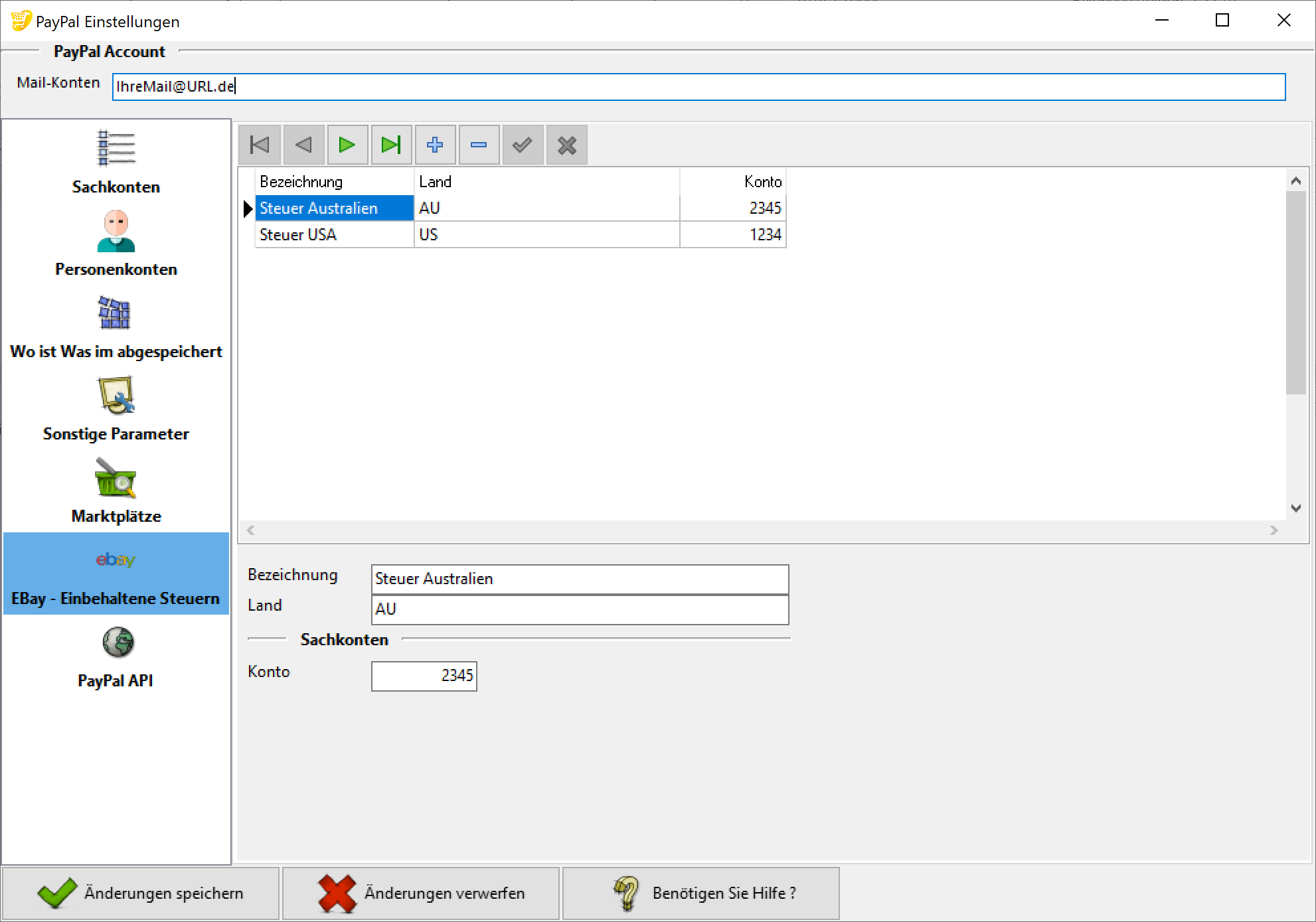This screenshot has width=1316, height=922.
Task: Jump to last record in navigator
Action: click(391, 145)
